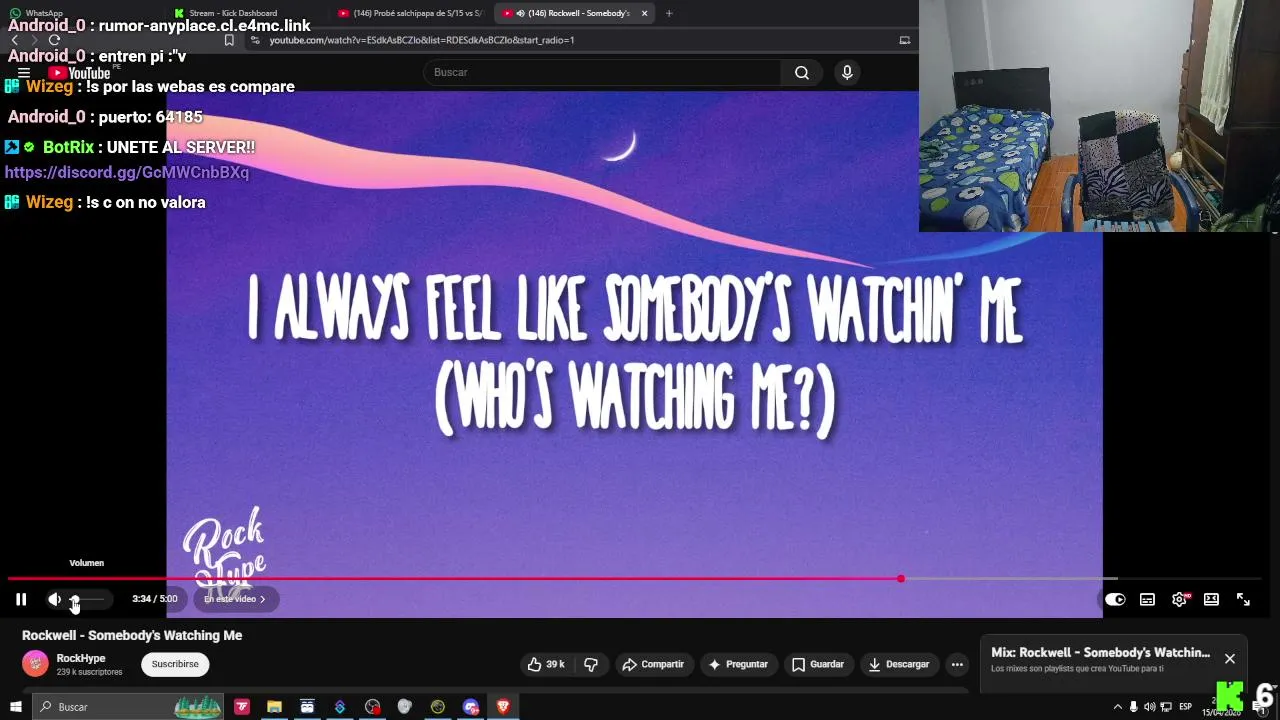
Task: Go back in browser history
Action: click(14, 40)
